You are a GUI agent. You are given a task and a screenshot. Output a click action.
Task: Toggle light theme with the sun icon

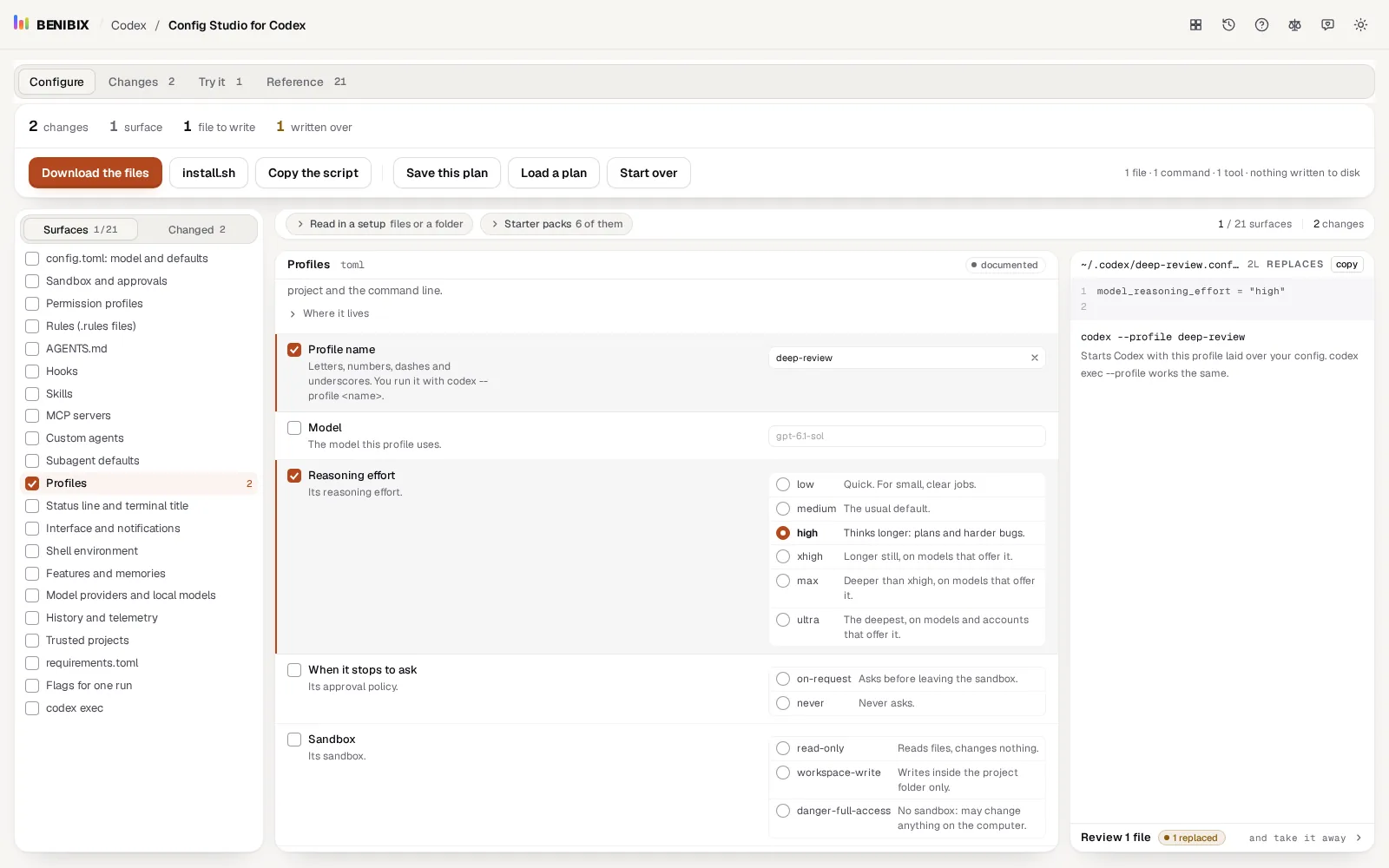point(1360,25)
